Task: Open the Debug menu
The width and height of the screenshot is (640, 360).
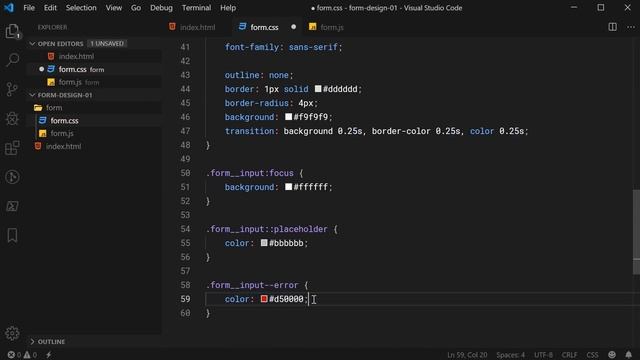Action: point(161,8)
